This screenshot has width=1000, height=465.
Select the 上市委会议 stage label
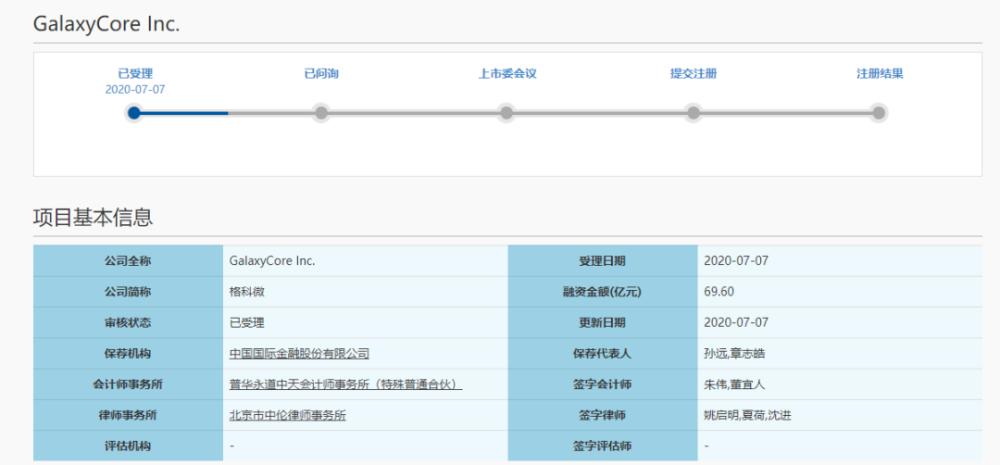pos(507,74)
